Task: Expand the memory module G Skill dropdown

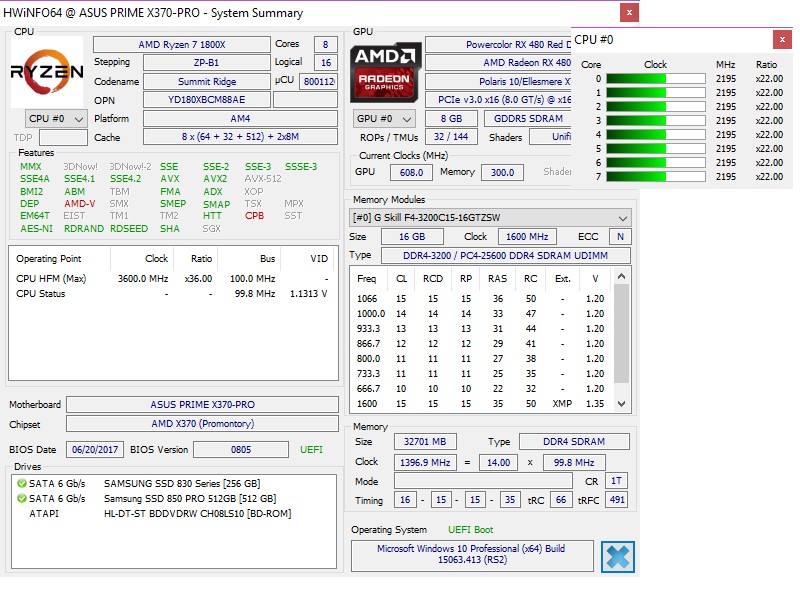Action: pos(490,218)
